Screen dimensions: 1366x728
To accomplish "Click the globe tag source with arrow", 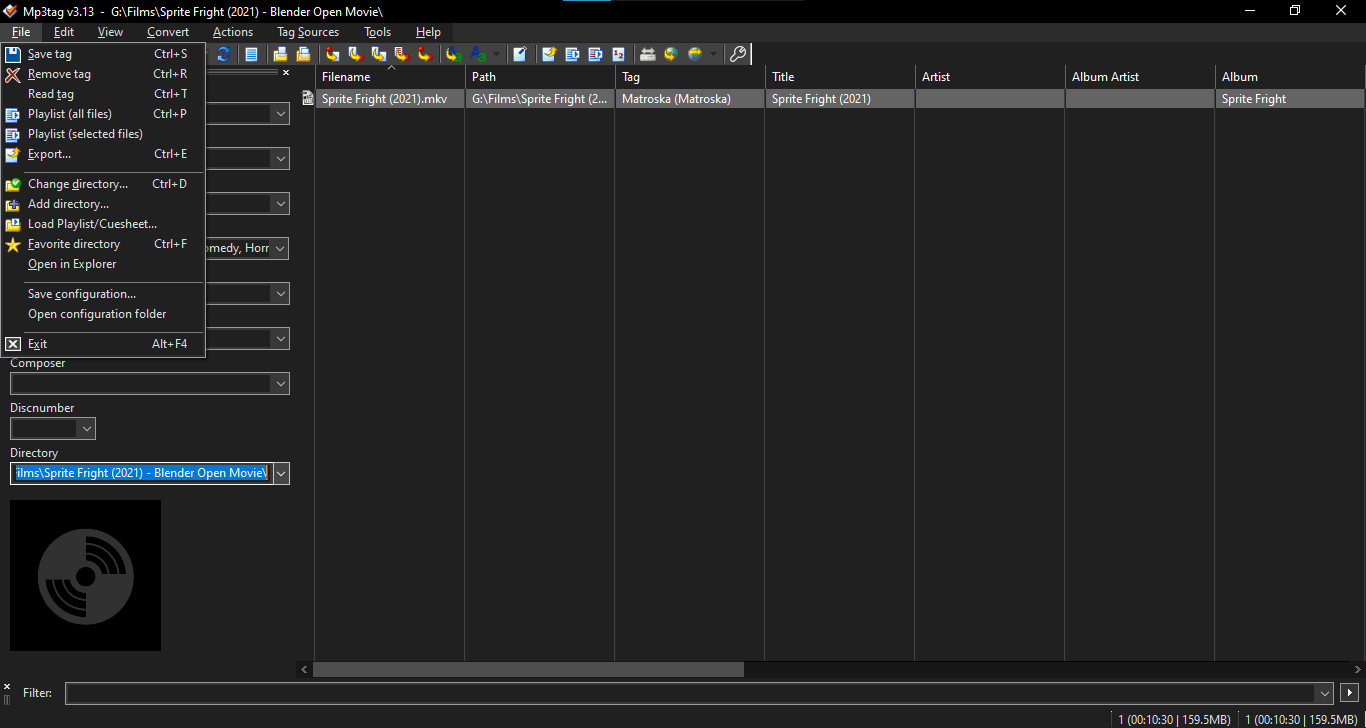I will pos(671,54).
